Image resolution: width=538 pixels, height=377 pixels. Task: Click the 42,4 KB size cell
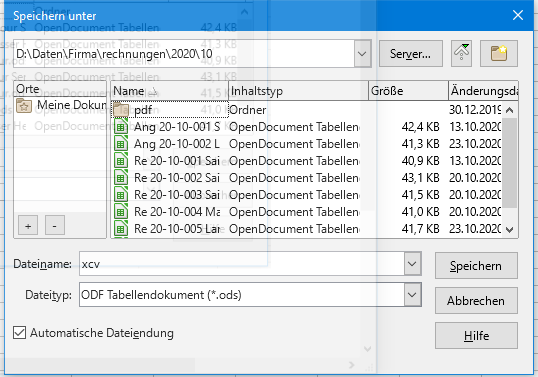(420, 127)
